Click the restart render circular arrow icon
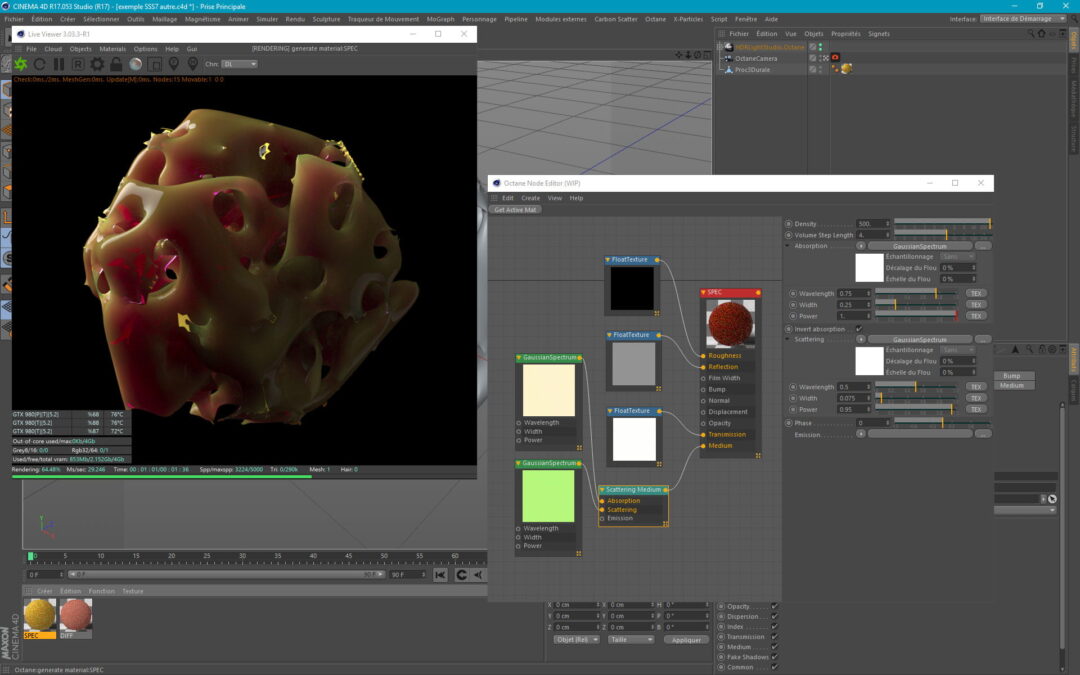The height and width of the screenshot is (675, 1080). point(40,64)
